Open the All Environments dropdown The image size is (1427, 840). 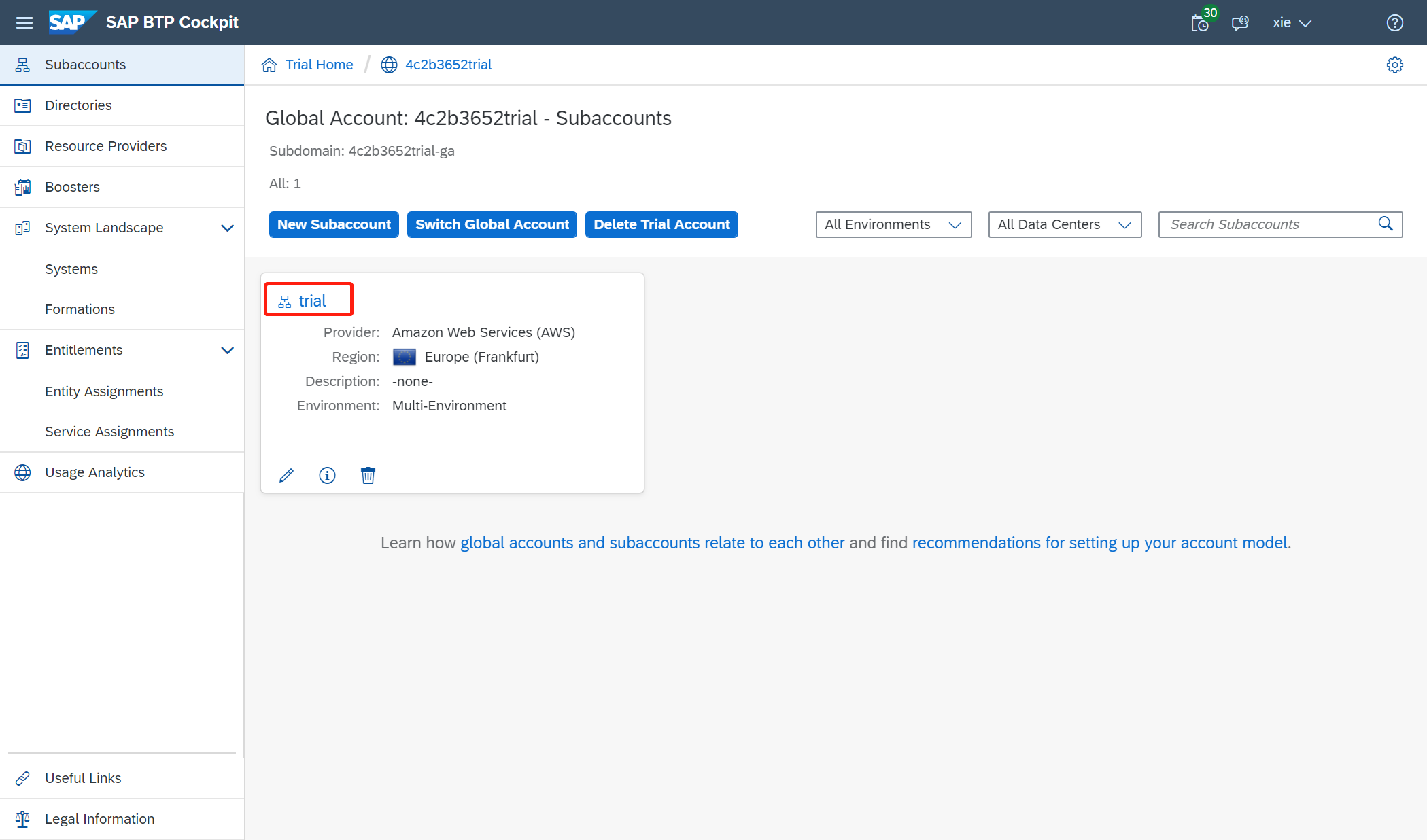tap(893, 224)
